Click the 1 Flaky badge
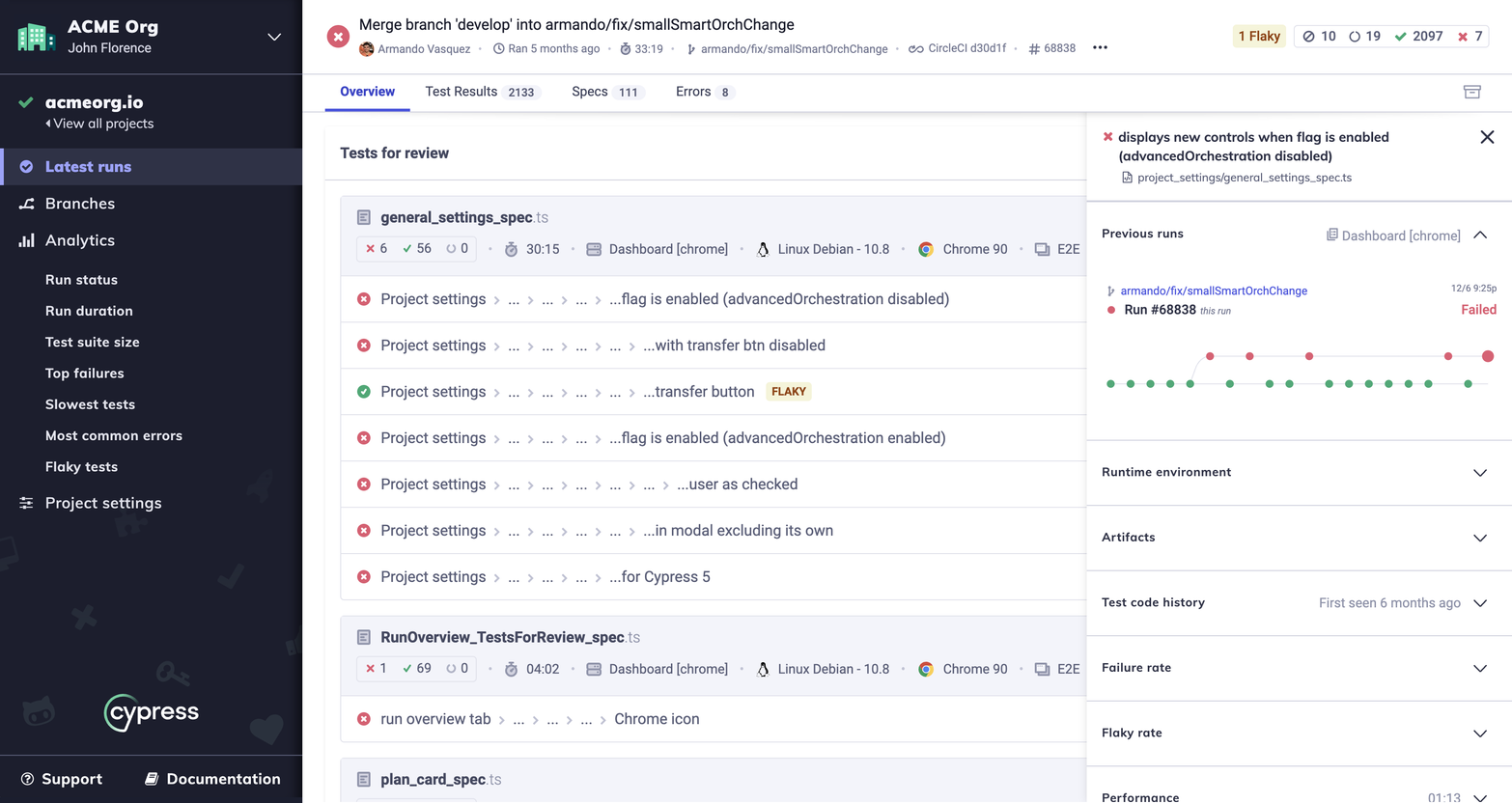This screenshot has width=1512, height=803. (x=1258, y=37)
